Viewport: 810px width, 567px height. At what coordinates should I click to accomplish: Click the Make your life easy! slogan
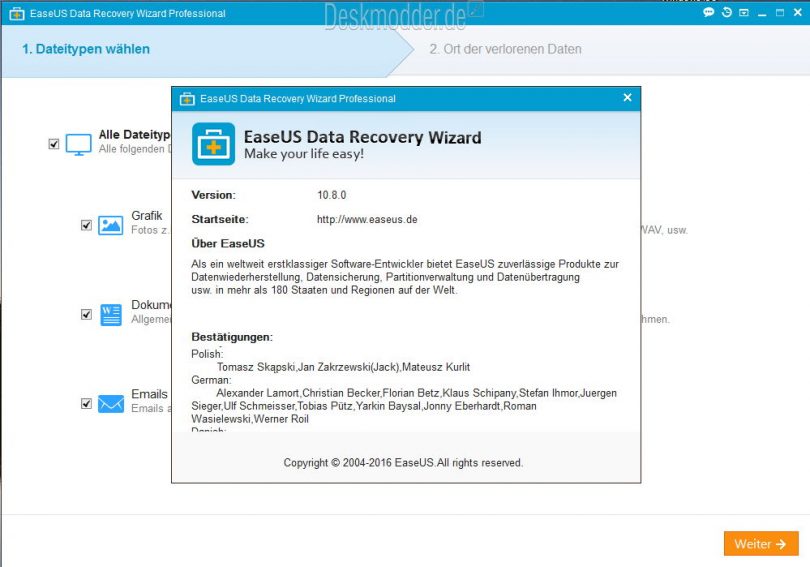click(304, 154)
